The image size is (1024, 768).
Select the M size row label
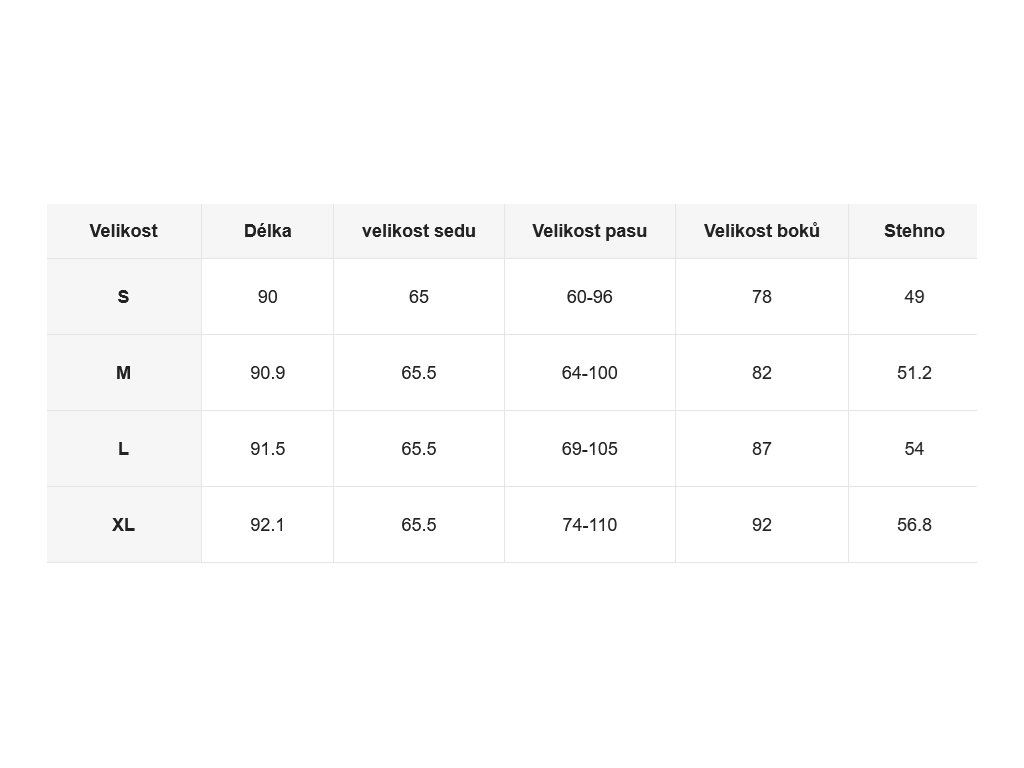(123, 373)
